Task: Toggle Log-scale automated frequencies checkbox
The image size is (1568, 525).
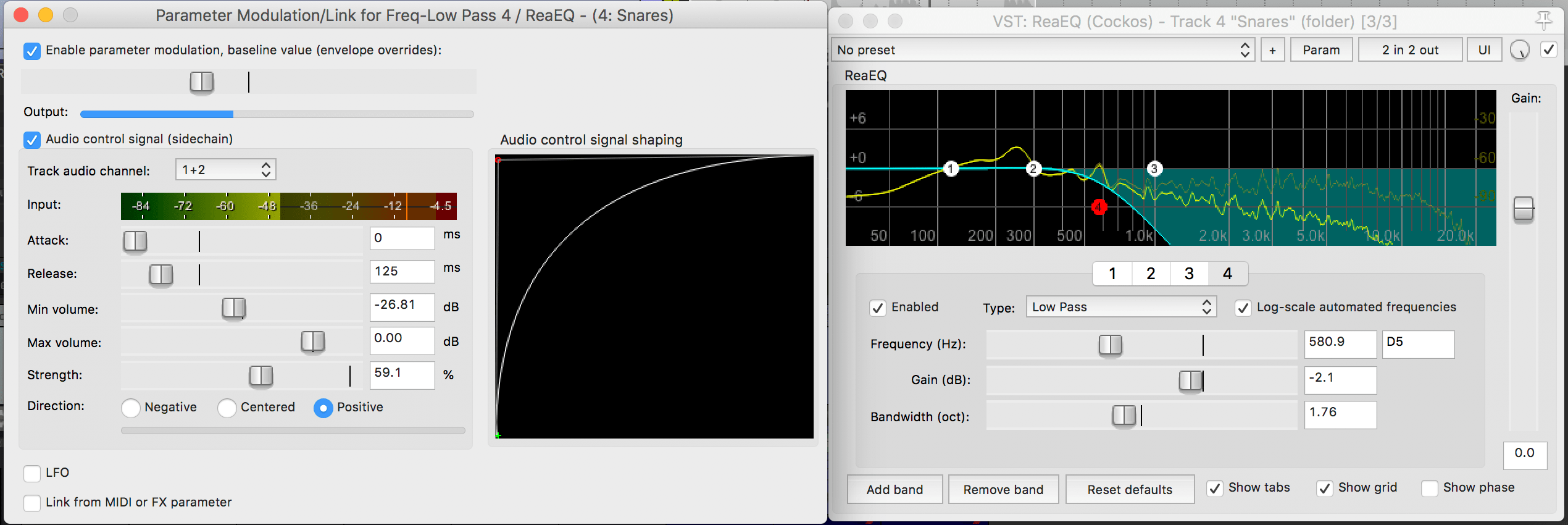Action: click(1243, 308)
